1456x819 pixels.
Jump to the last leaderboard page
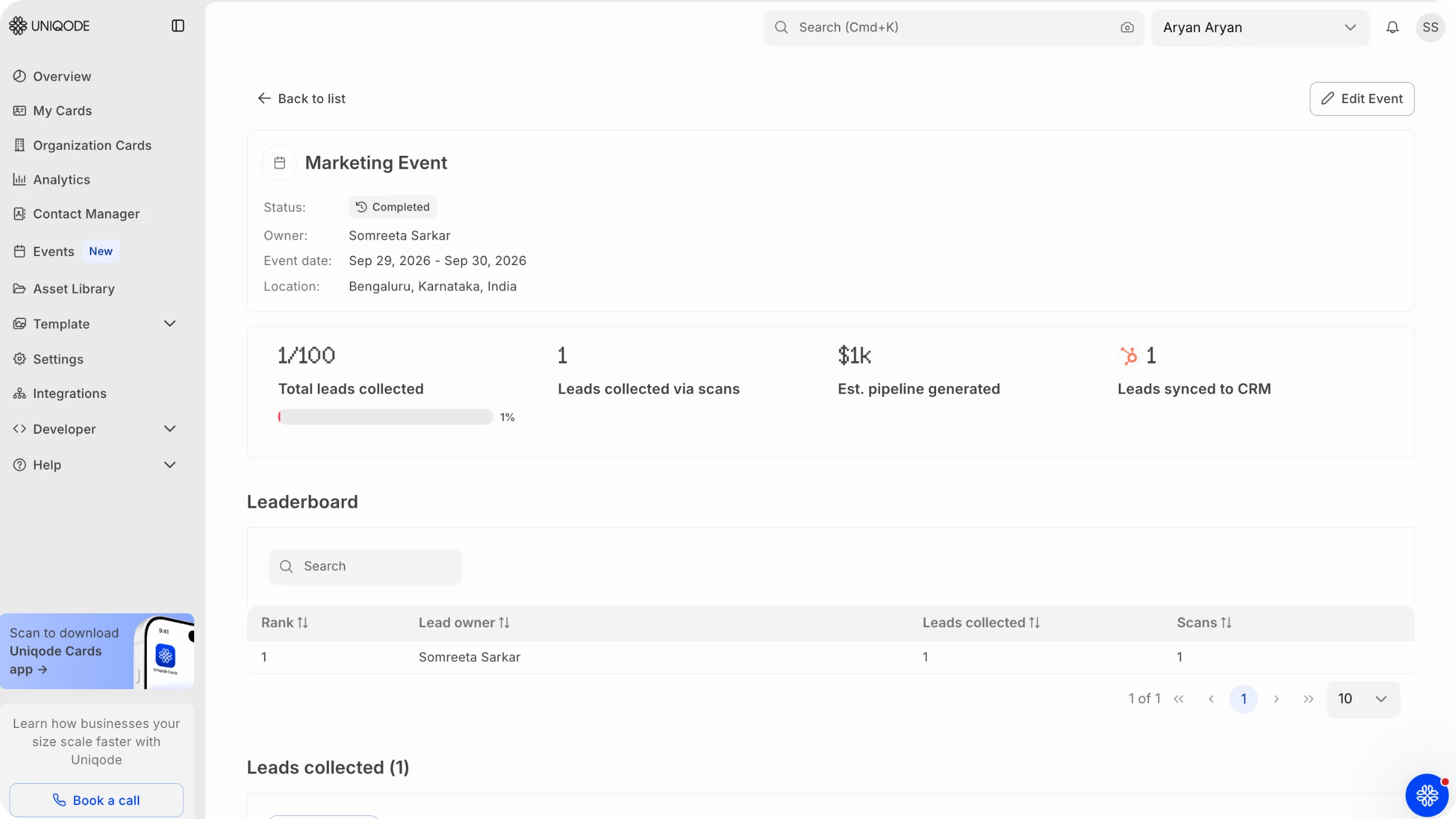click(x=1309, y=699)
